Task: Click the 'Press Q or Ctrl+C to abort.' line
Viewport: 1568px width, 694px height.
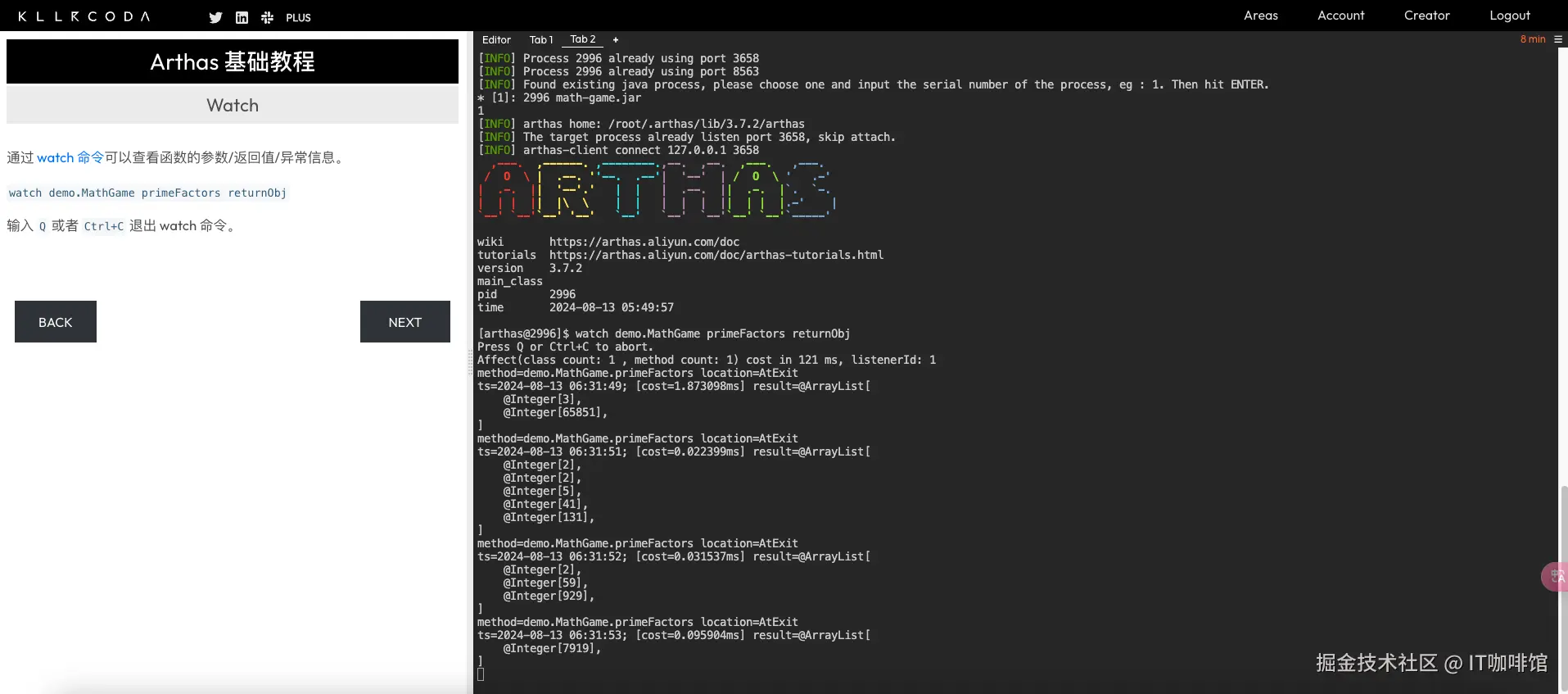Action: [x=565, y=347]
